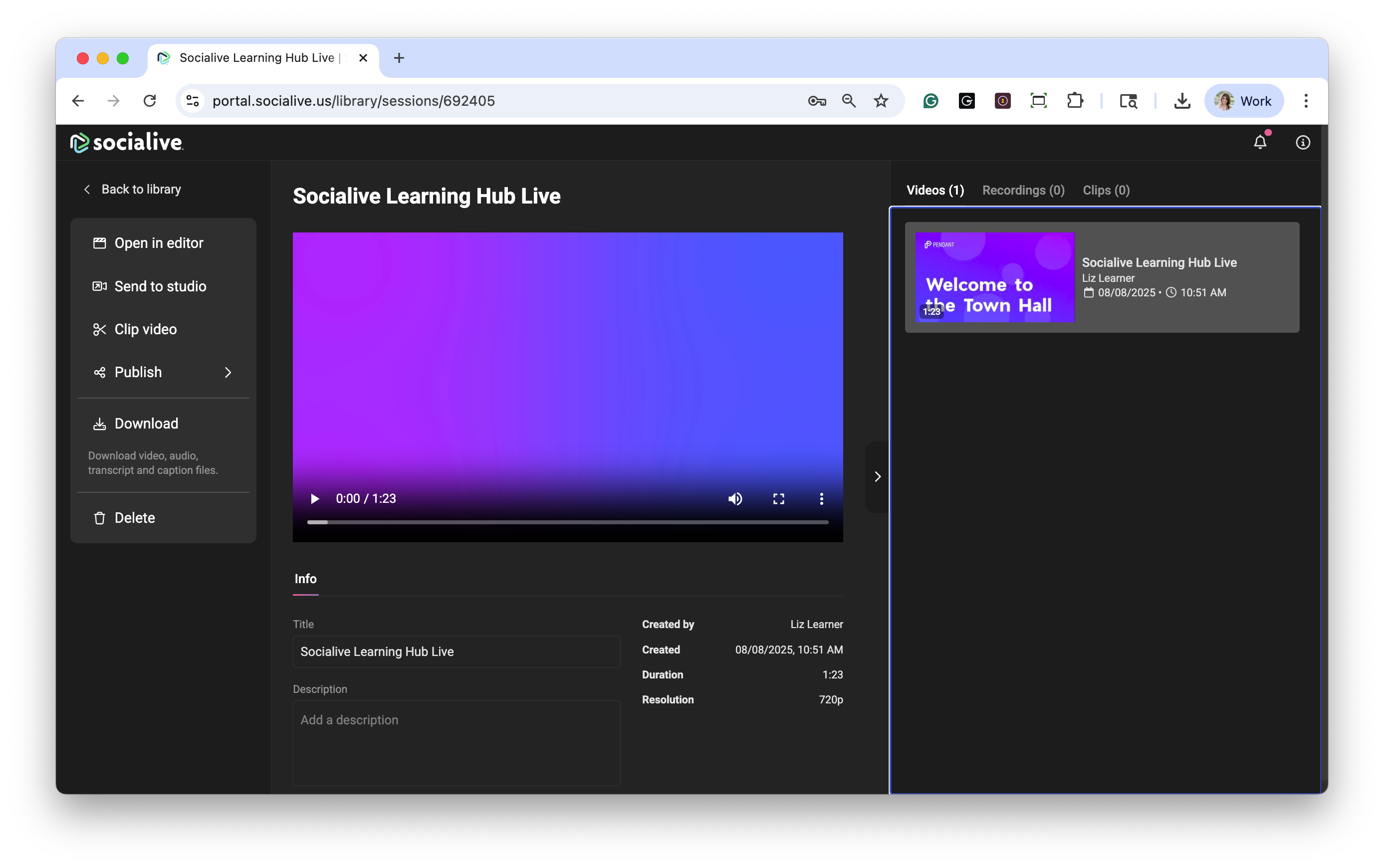
Task: Open the Welcome to Town Hall thumbnail
Action: point(994,277)
